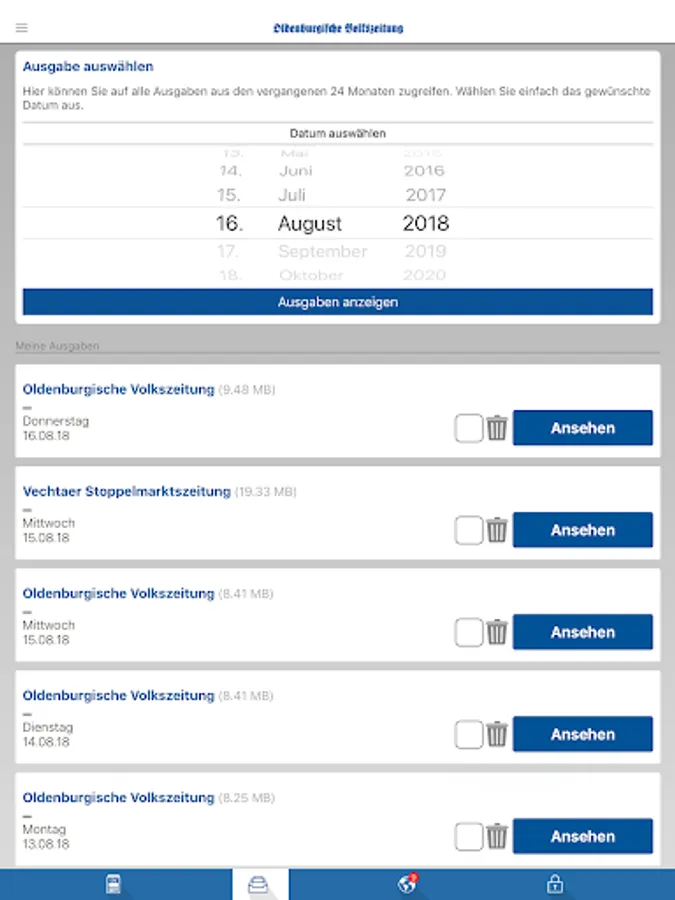Screen dimensions: 675x900
Task: Tap the lock icon for account login
Action: coord(553,883)
